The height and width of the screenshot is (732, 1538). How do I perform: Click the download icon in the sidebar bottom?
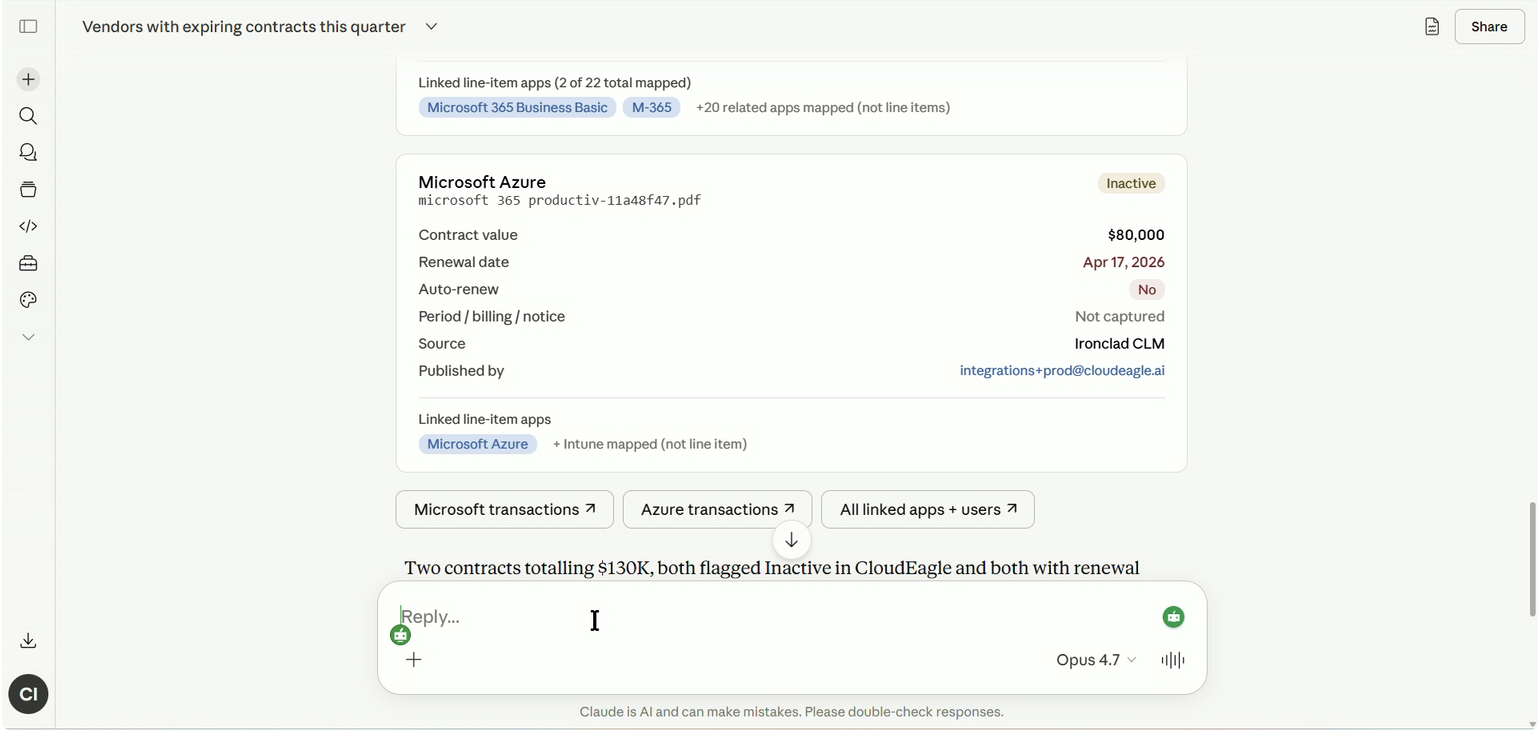(28, 641)
